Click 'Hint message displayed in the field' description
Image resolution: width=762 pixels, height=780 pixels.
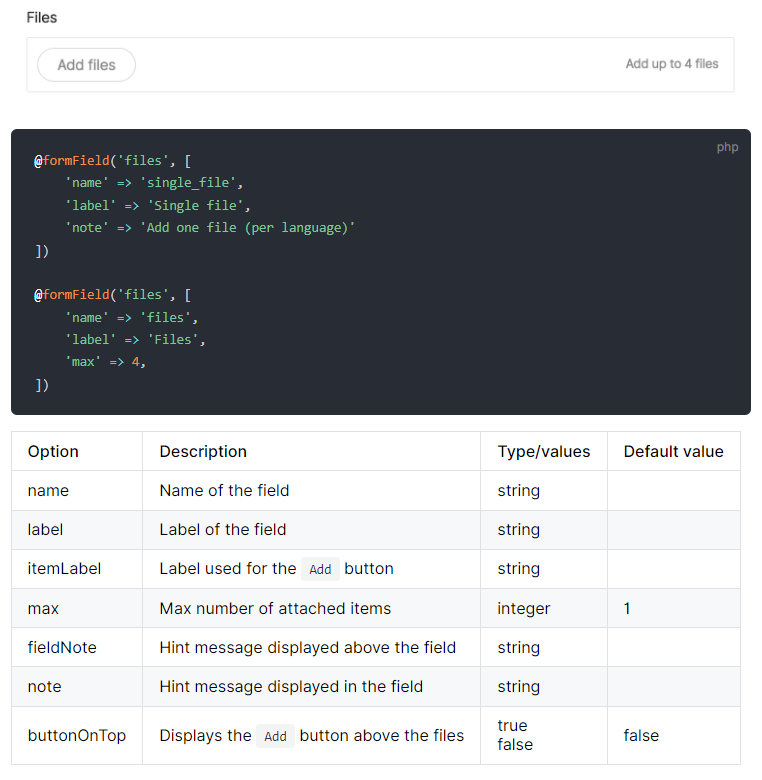(x=291, y=686)
